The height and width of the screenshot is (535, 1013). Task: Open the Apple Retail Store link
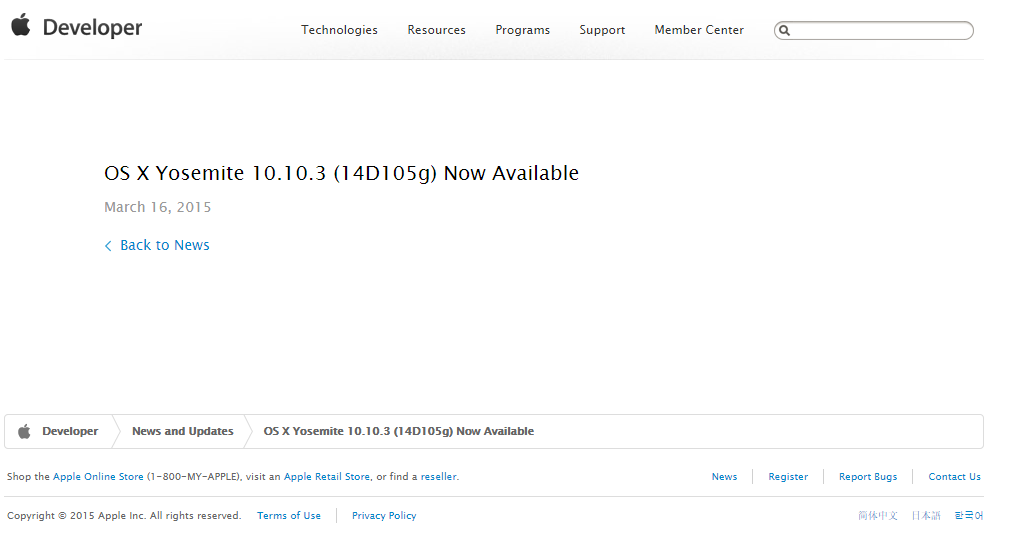point(327,477)
